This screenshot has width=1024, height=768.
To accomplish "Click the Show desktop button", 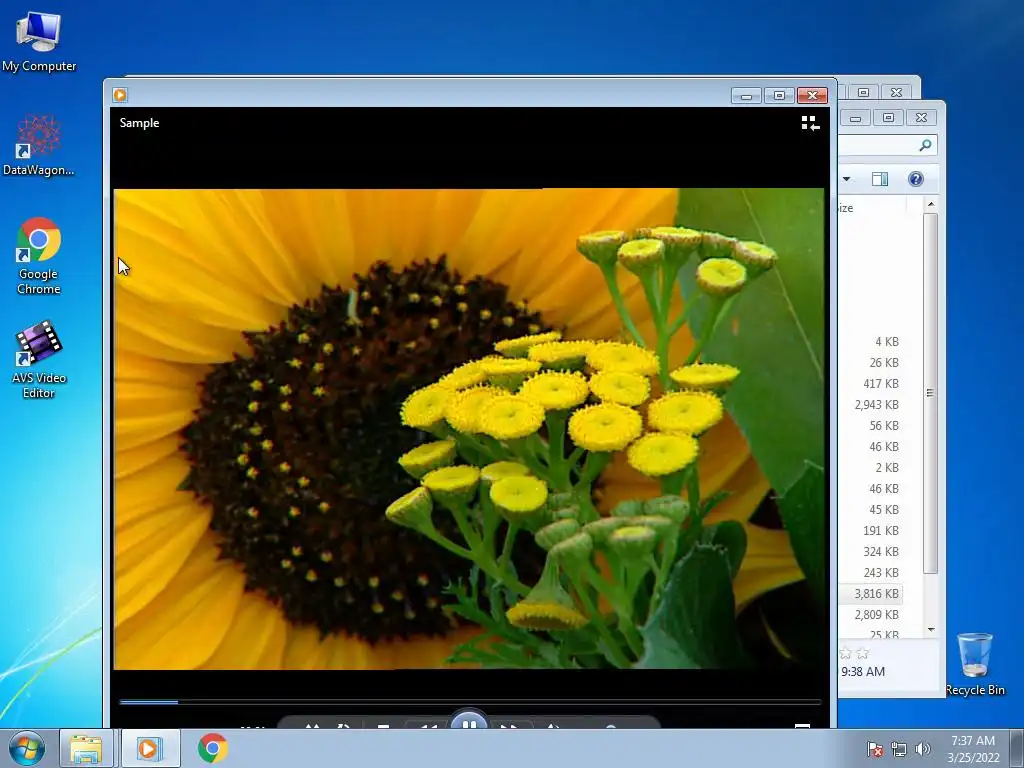I will [x=1016, y=748].
